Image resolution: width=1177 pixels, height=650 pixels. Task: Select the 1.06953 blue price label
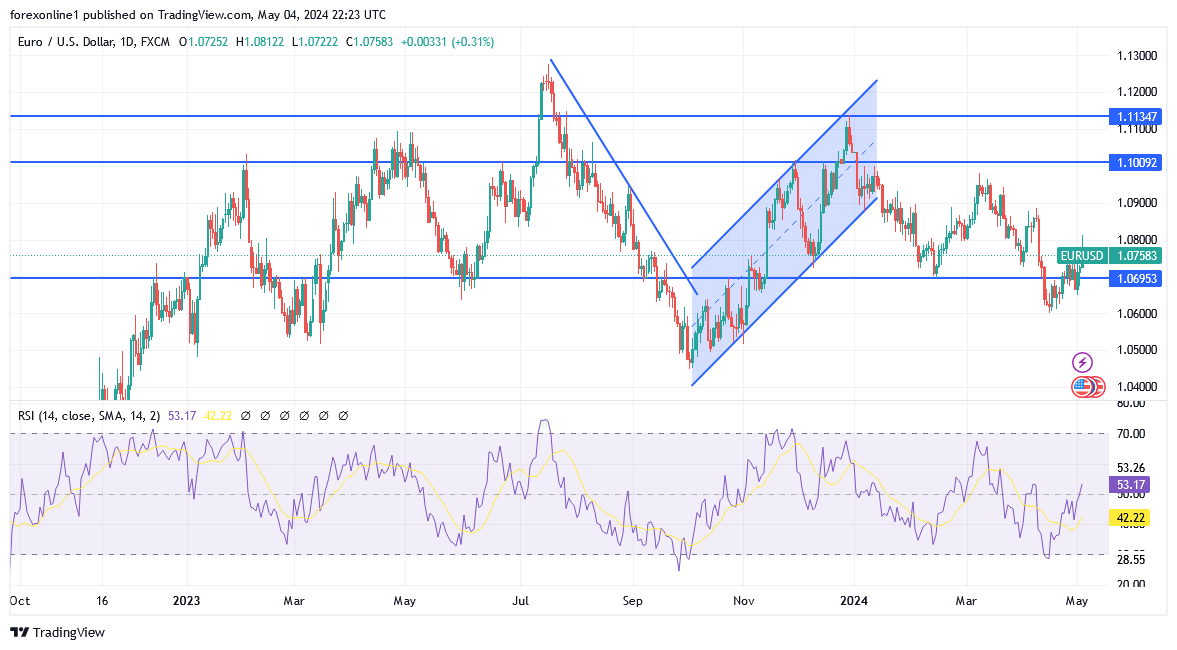(1136, 278)
